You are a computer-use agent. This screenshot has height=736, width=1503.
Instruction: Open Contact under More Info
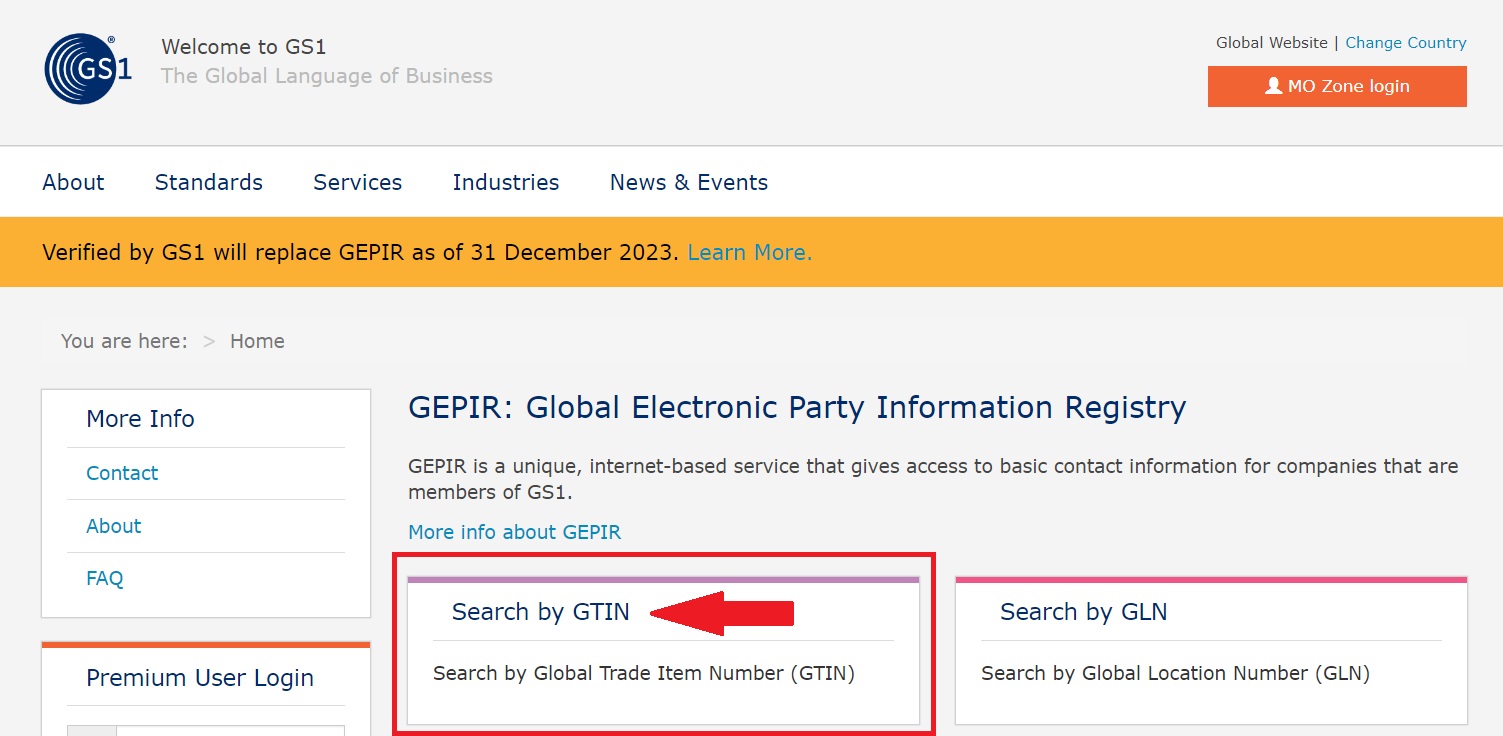coord(122,473)
